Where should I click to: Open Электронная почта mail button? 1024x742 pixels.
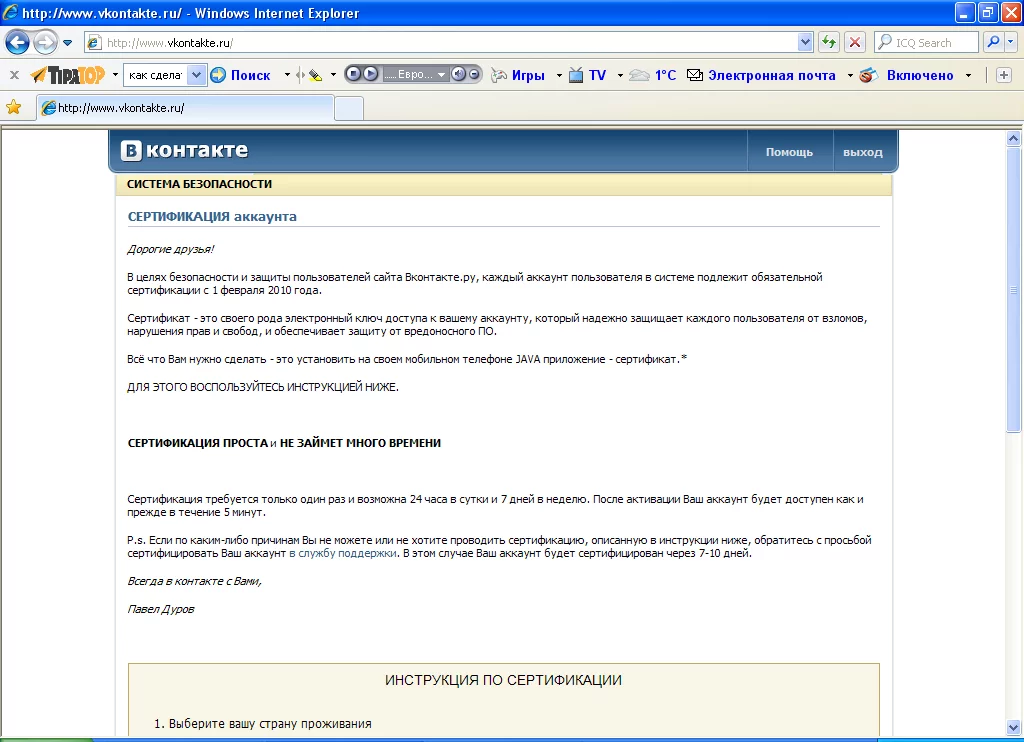pos(761,75)
